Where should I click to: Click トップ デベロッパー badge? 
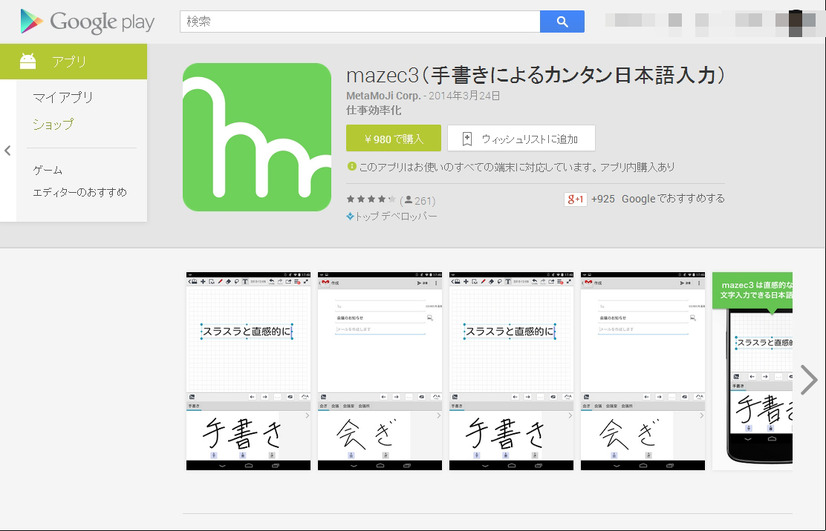[391, 217]
